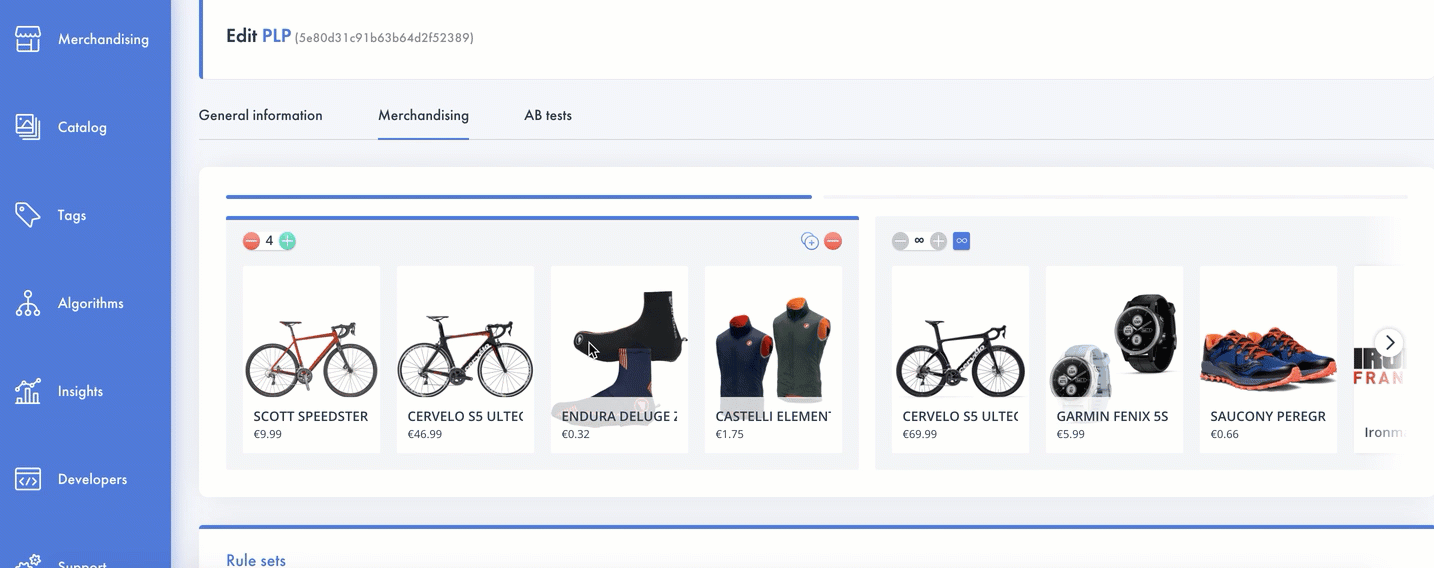Click the €1.75 price text

coord(730,434)
